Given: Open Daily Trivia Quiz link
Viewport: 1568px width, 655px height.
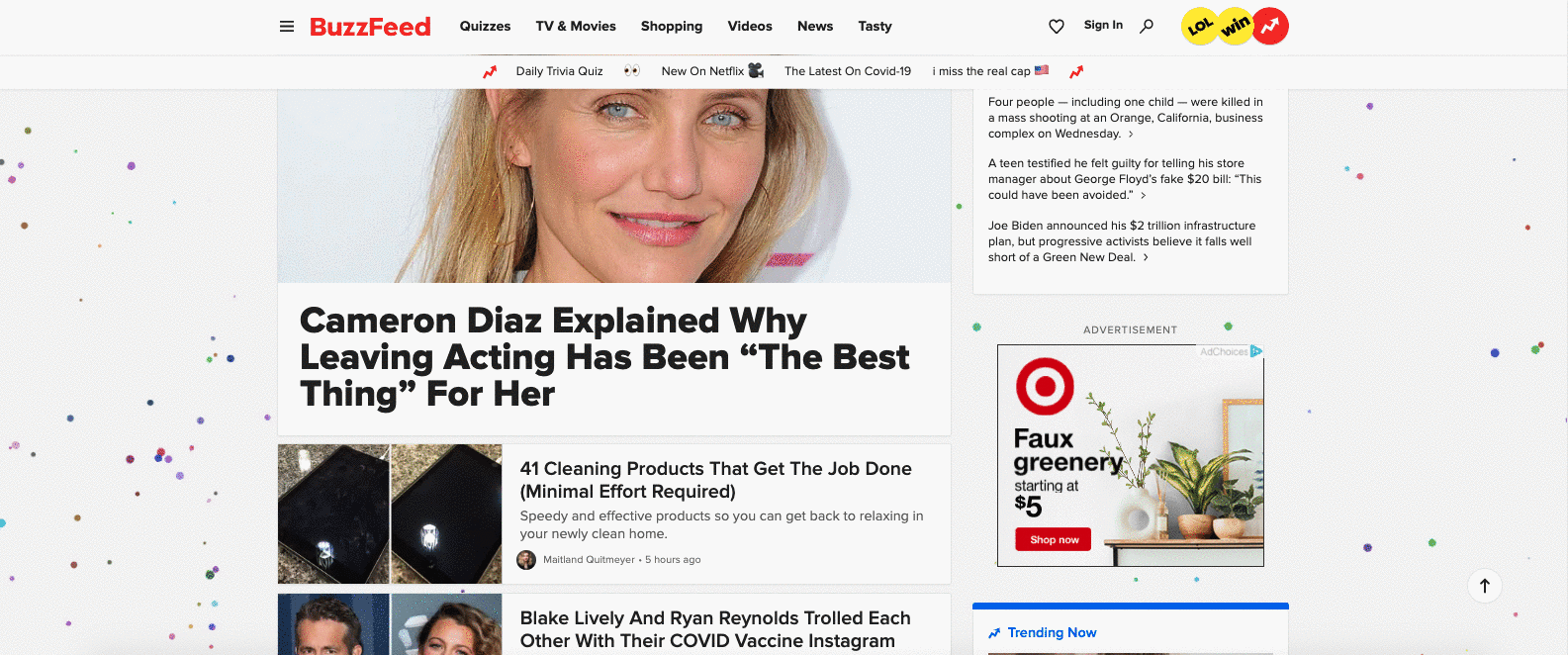Looking at the screenshot, I should point(559,71).
